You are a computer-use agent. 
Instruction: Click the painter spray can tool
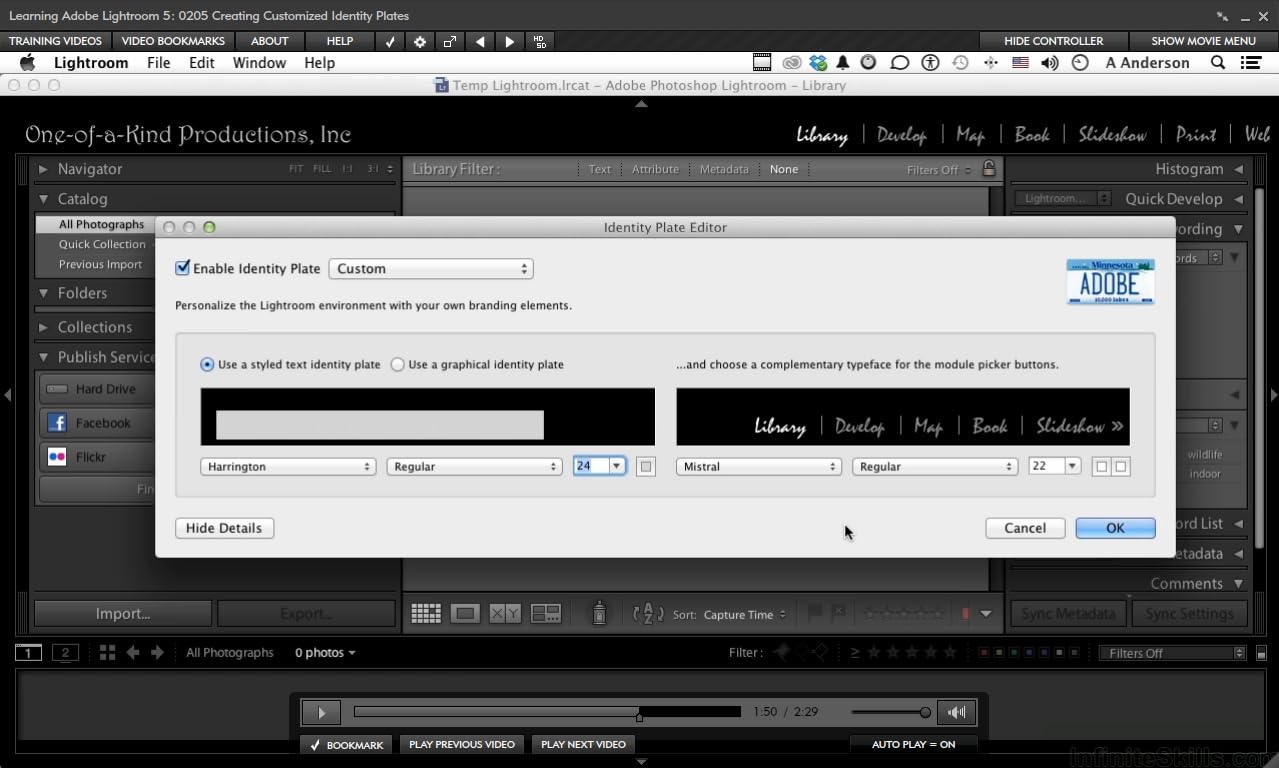(x=599, y=613)
